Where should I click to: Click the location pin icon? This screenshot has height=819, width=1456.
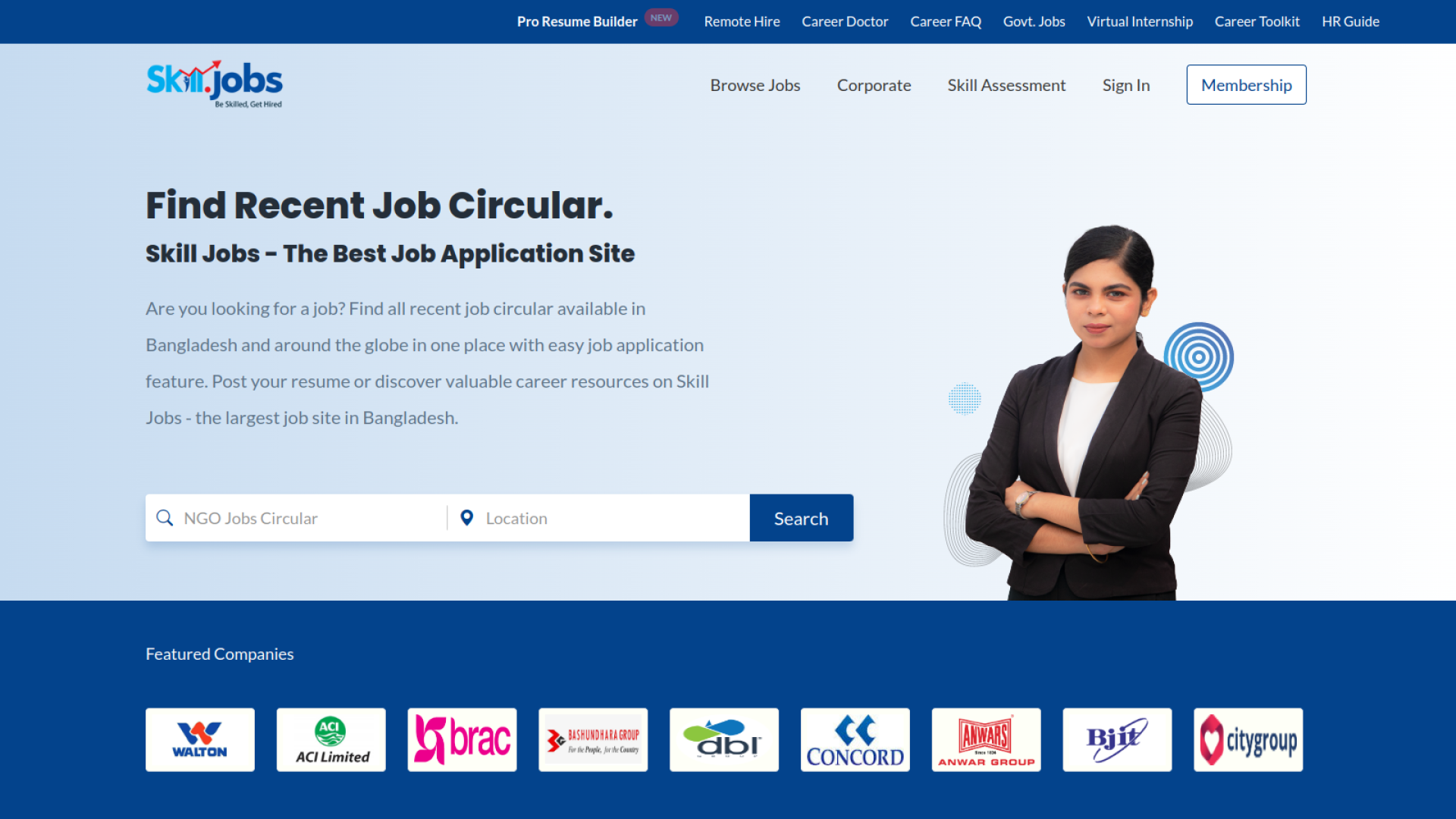click(x=467, y=518)
